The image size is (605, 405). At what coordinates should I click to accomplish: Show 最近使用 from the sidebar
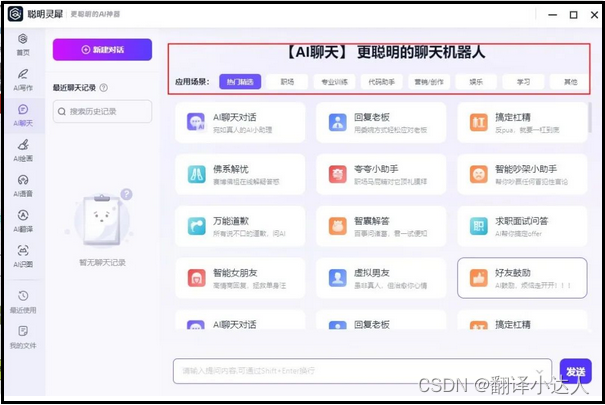tap(23, 302)
